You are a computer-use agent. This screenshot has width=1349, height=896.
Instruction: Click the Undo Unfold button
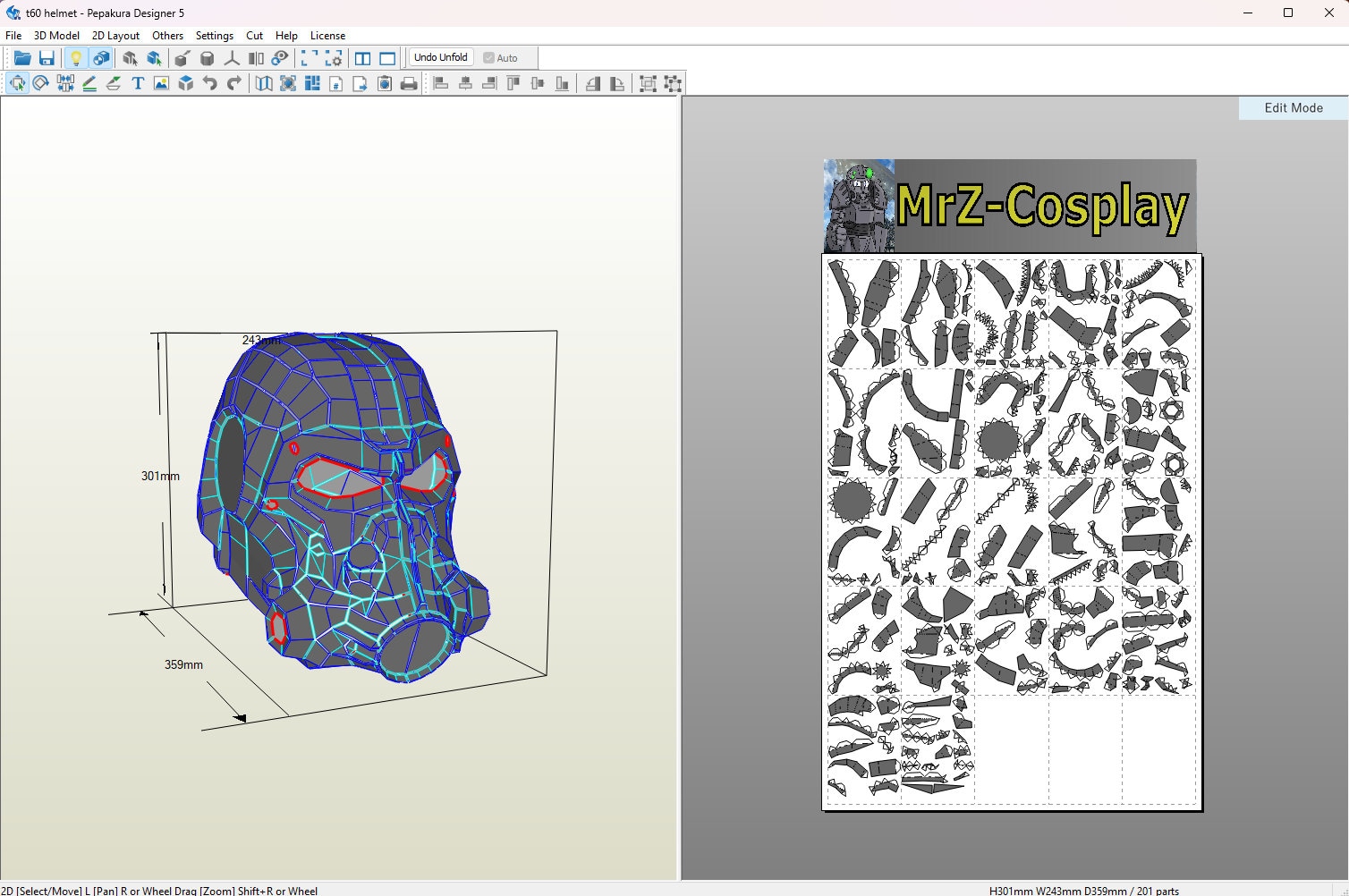(440, 57)
